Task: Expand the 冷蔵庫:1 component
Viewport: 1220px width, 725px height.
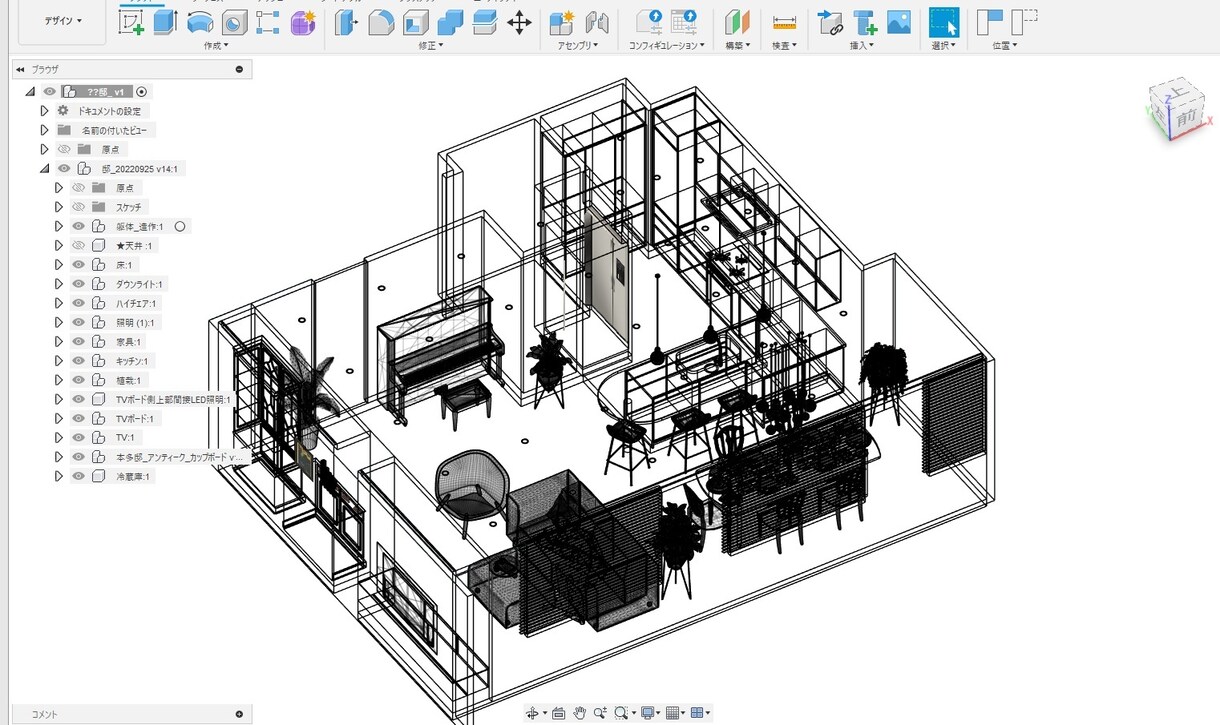Action: pyautogui.click(x=59, y=476)
